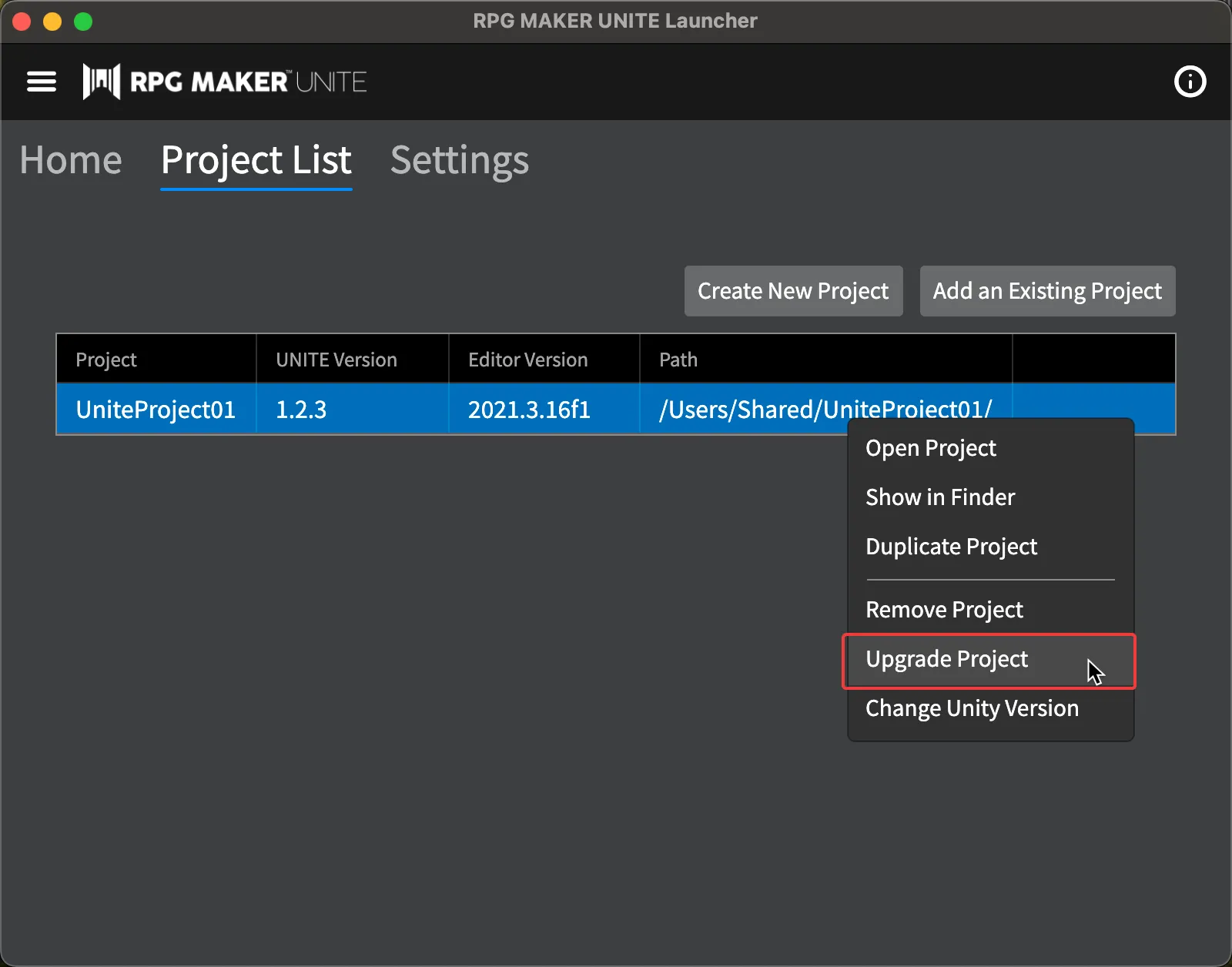The height and width of the screenshot is (967, 1232).
Task: Click Upgrade Project menu entry
Action: 946,659
